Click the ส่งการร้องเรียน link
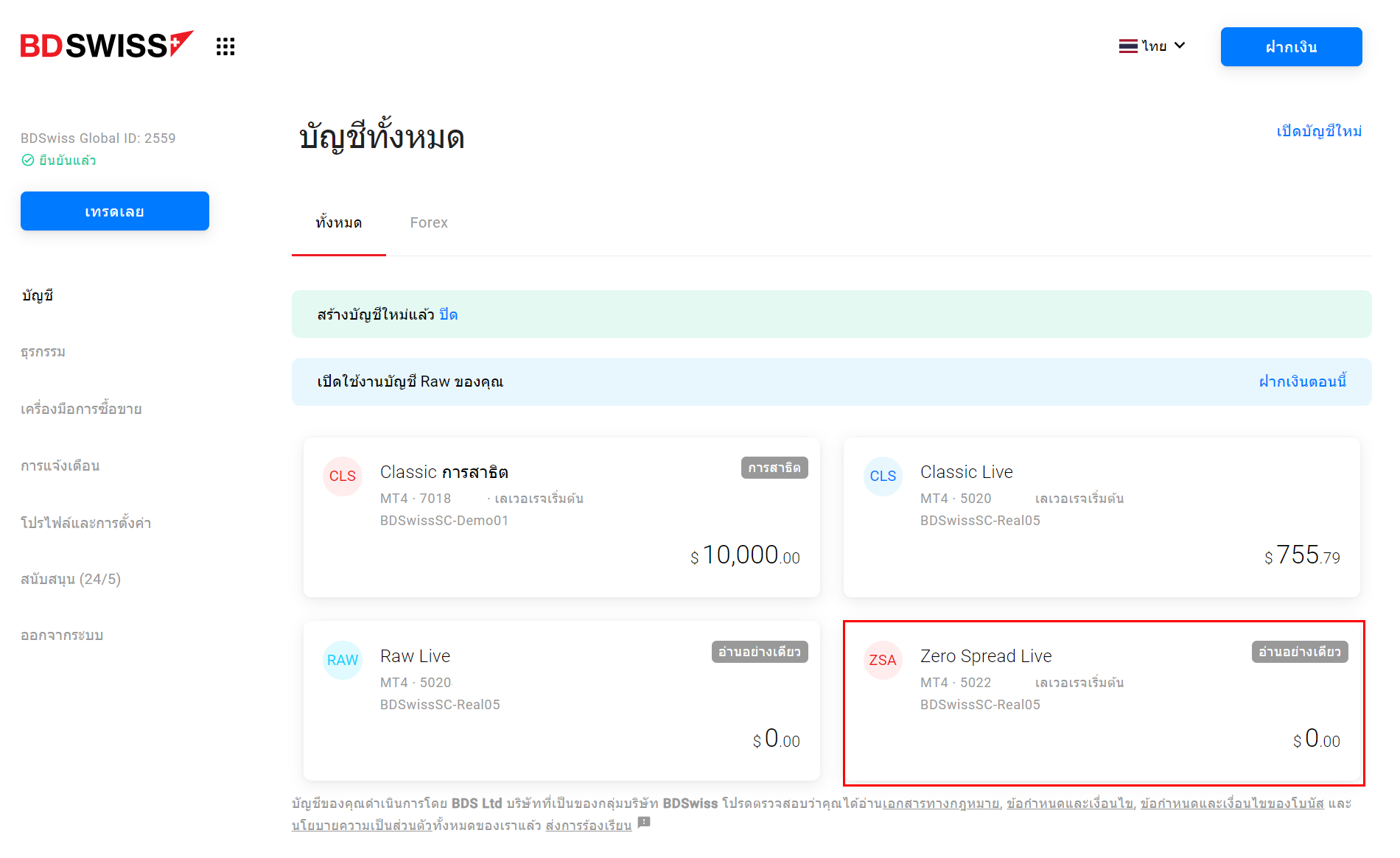 [x=589, y=826]
